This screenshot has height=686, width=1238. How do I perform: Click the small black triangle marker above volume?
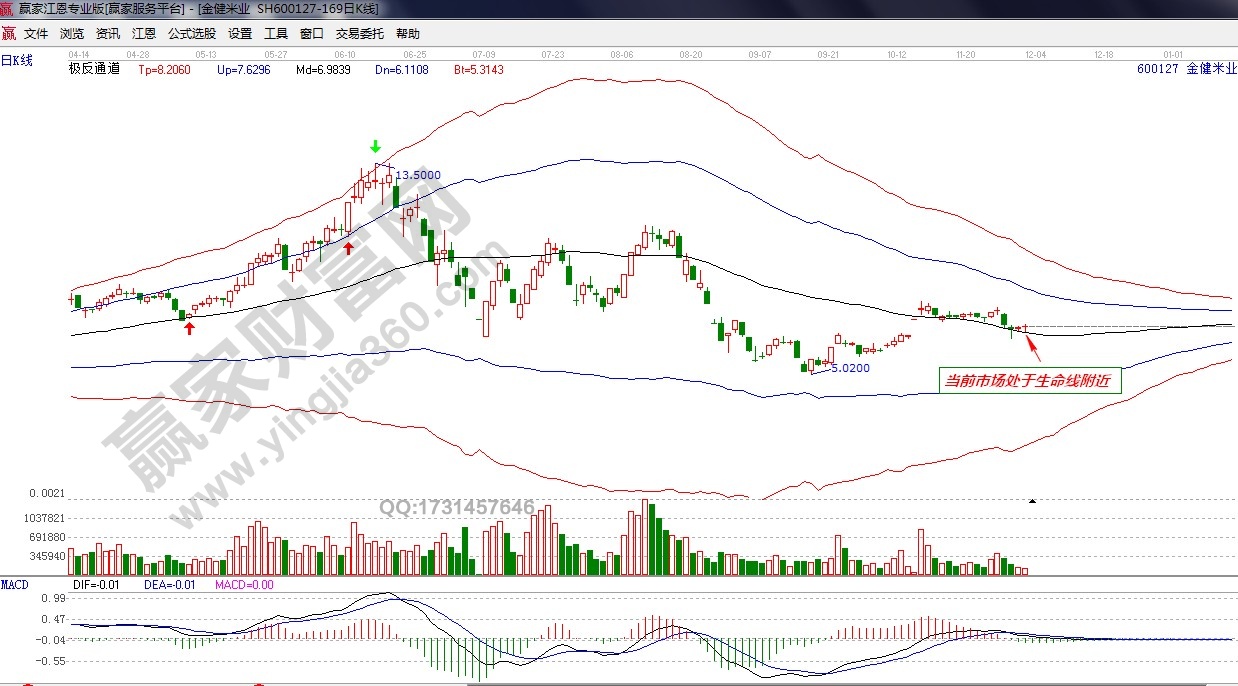[1032, 500]
